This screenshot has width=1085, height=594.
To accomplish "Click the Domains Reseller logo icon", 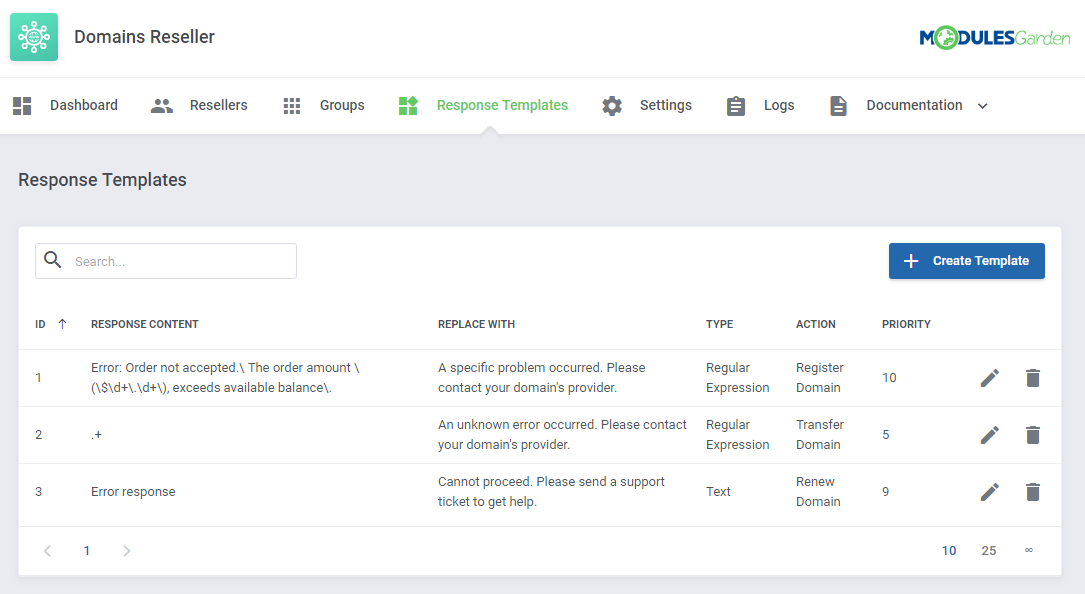I will [34, 37].
